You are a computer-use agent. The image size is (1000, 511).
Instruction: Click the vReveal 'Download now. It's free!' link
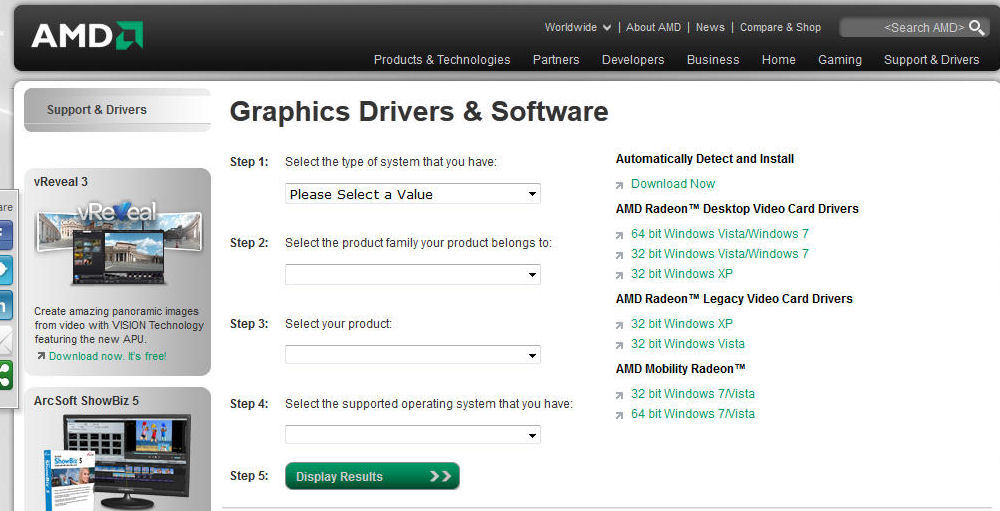click(108, 356)
